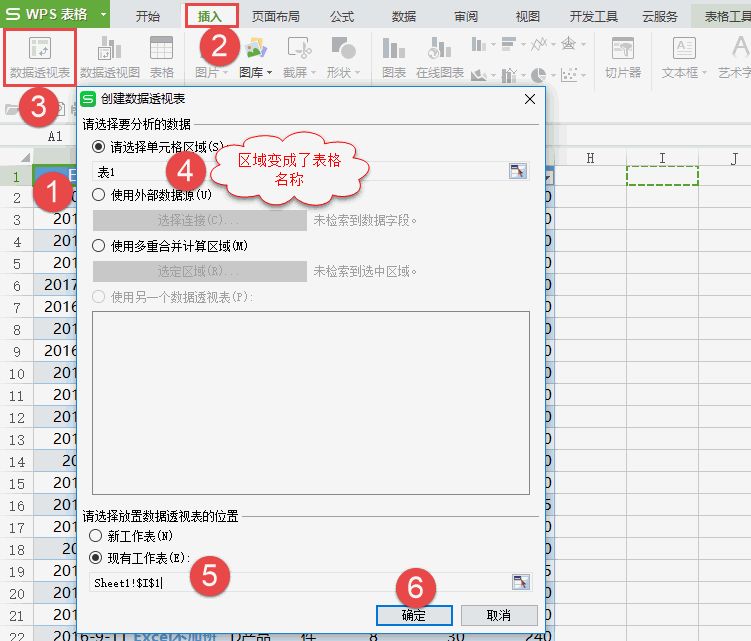This screenshot has width=751, height=641.
Task: Click the area chart icon in the ribbon
Action: (x=478, y=75)
